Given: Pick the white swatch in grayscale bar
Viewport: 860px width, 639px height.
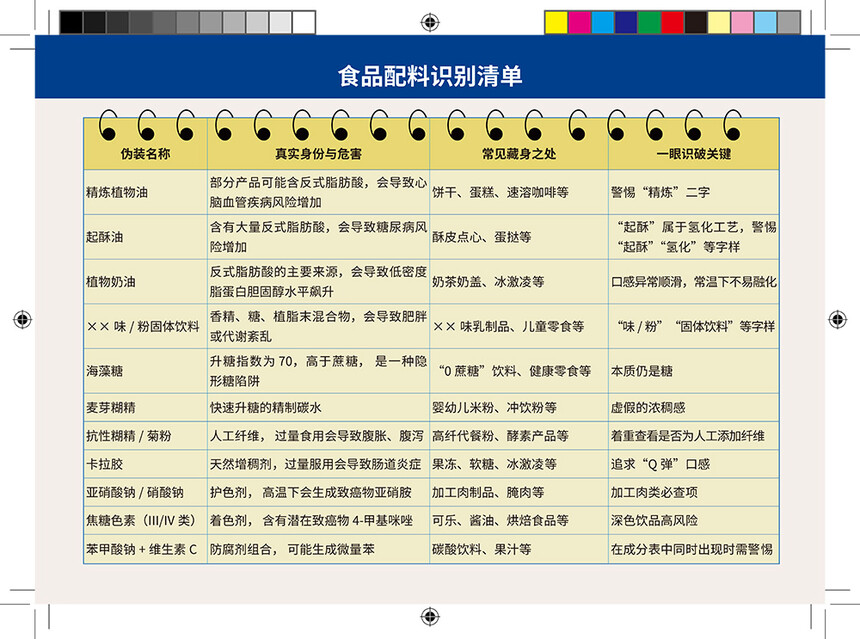Looking at the screenshot, I should (304, 22).
